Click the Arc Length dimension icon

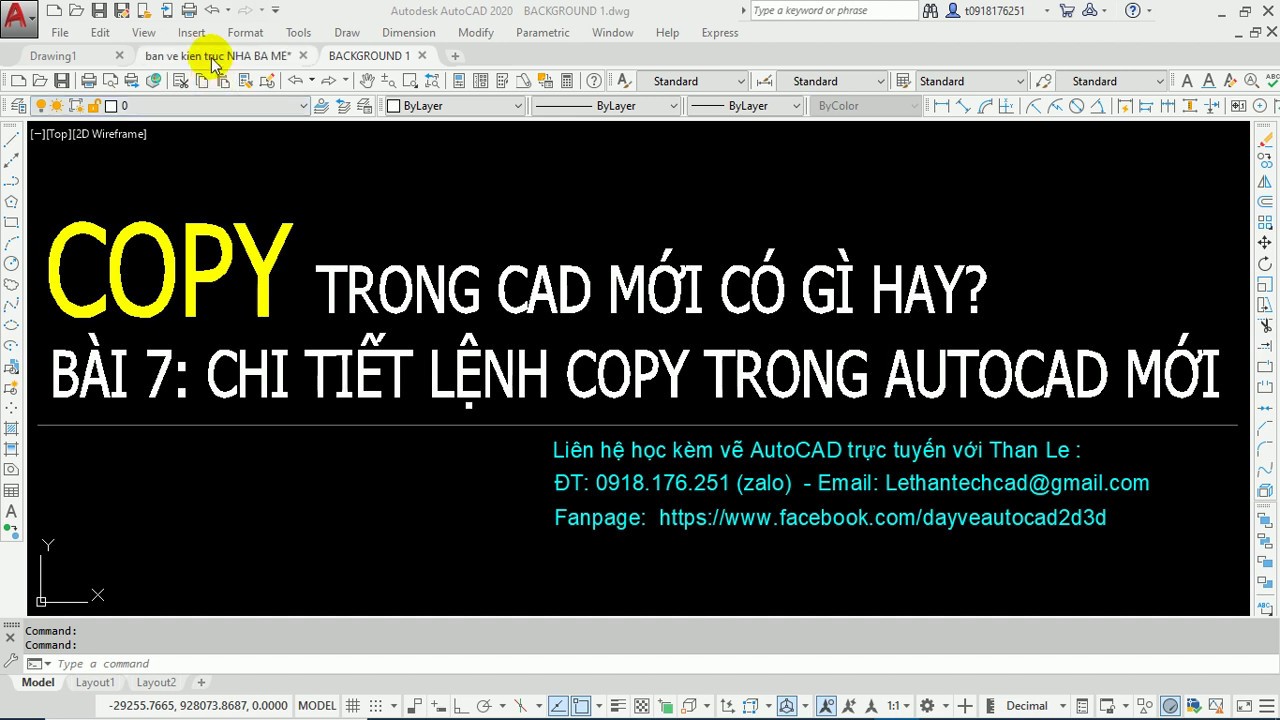[986, 106]
